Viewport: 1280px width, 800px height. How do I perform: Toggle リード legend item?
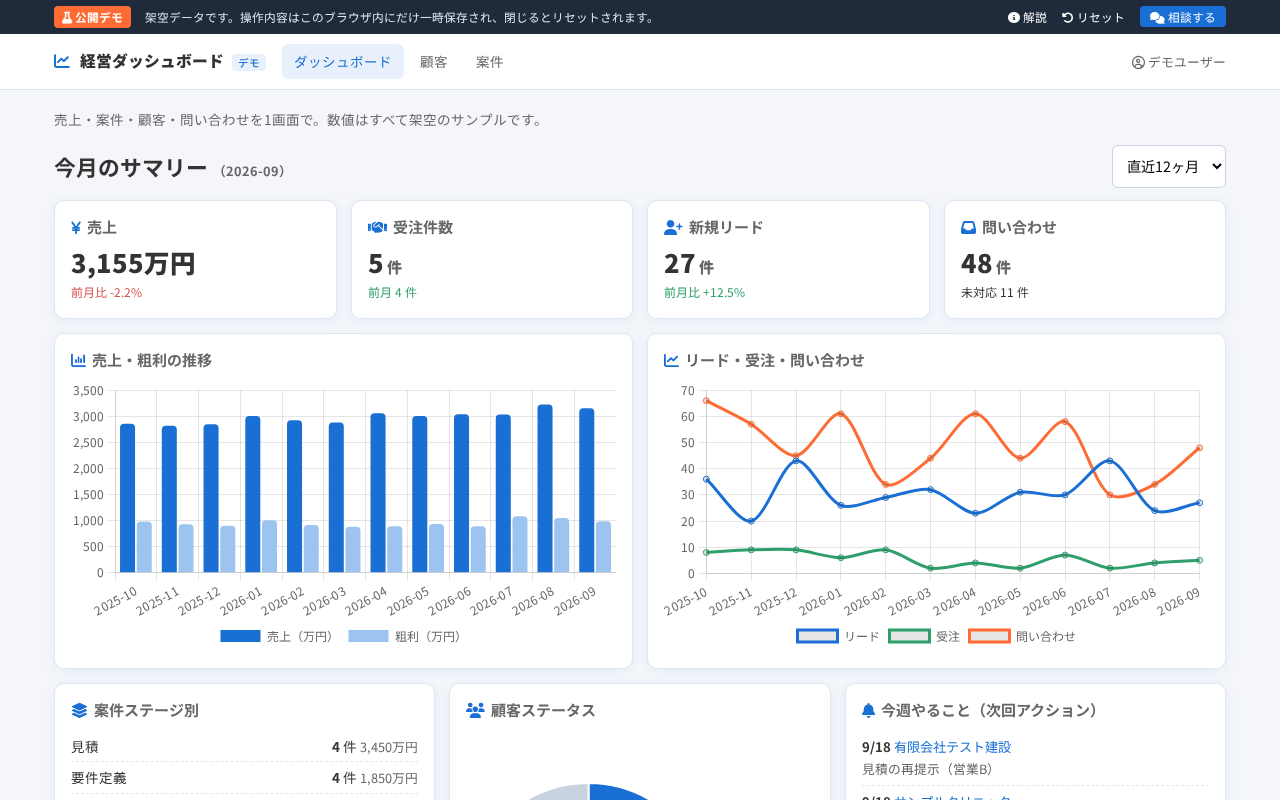[838, 636]
